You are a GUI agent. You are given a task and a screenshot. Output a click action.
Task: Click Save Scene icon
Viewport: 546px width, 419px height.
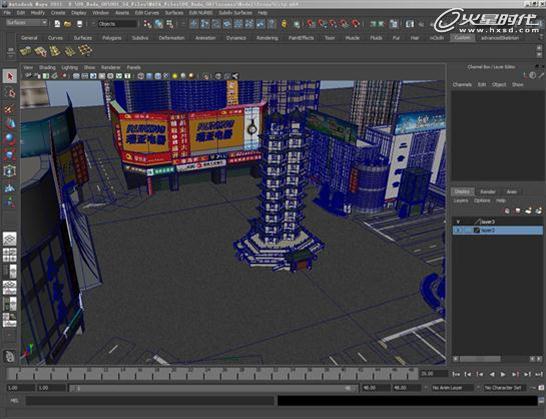point(79,24)
